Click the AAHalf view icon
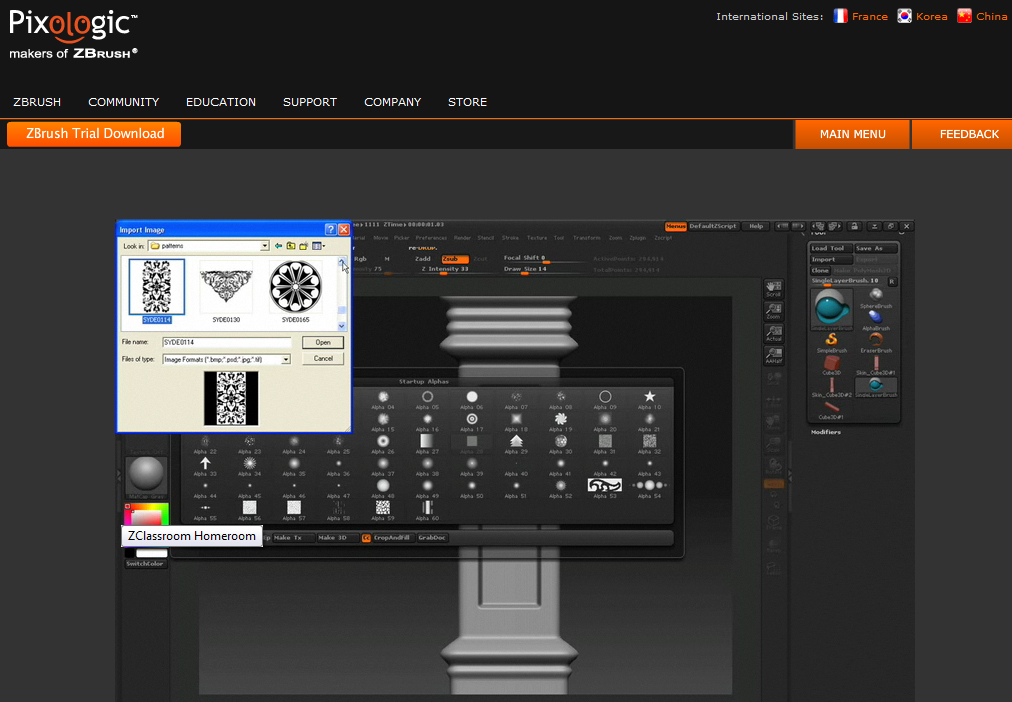The width and height of the screenshot is (1012, 702). pyautogui.click(x=773, y=356)
